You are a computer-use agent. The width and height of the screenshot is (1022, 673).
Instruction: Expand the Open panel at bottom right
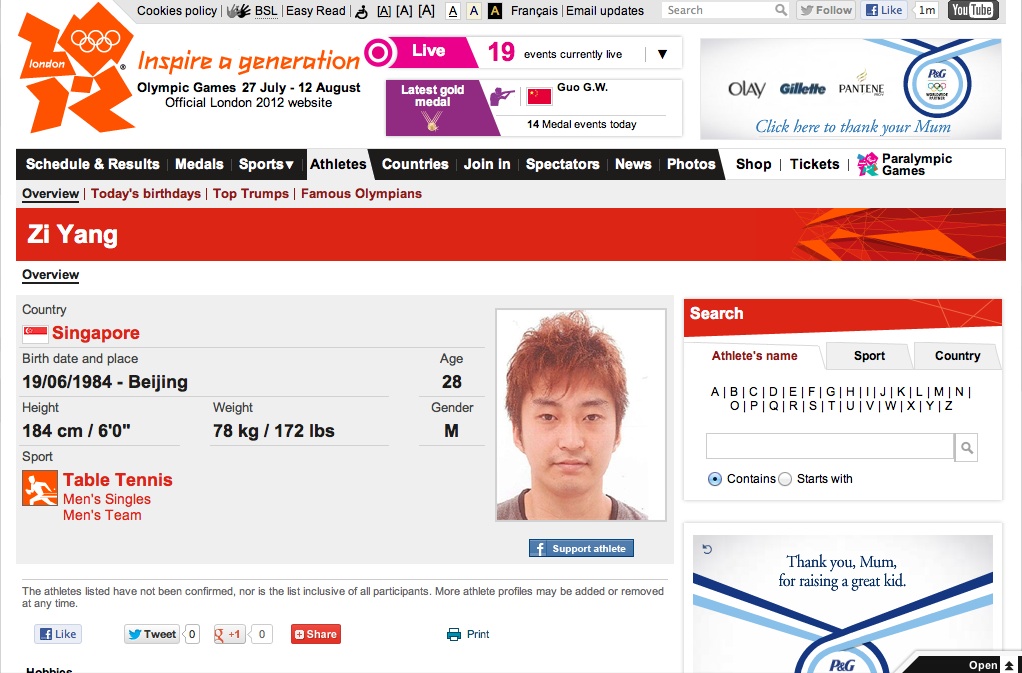(988, 665)
